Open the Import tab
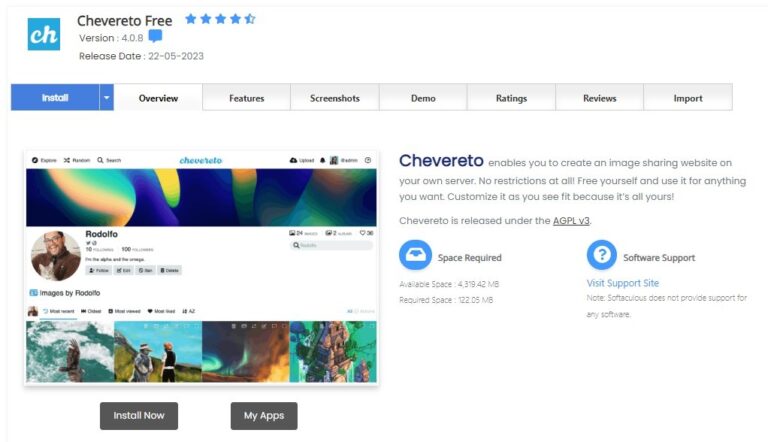The height and width of the screenshot is (442, 768). tap(688, 98)
